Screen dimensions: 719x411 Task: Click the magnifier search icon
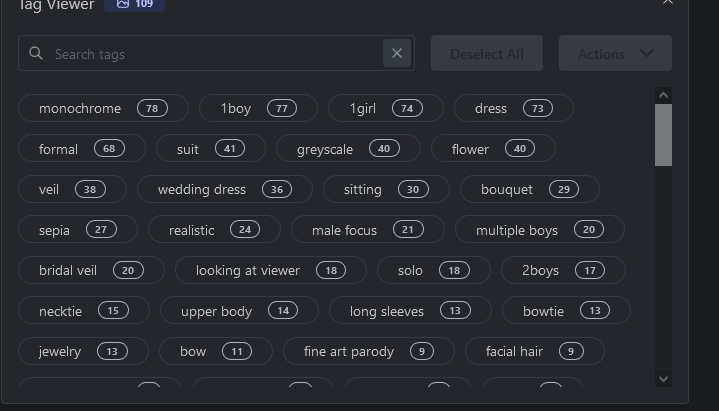coord(36,54)
